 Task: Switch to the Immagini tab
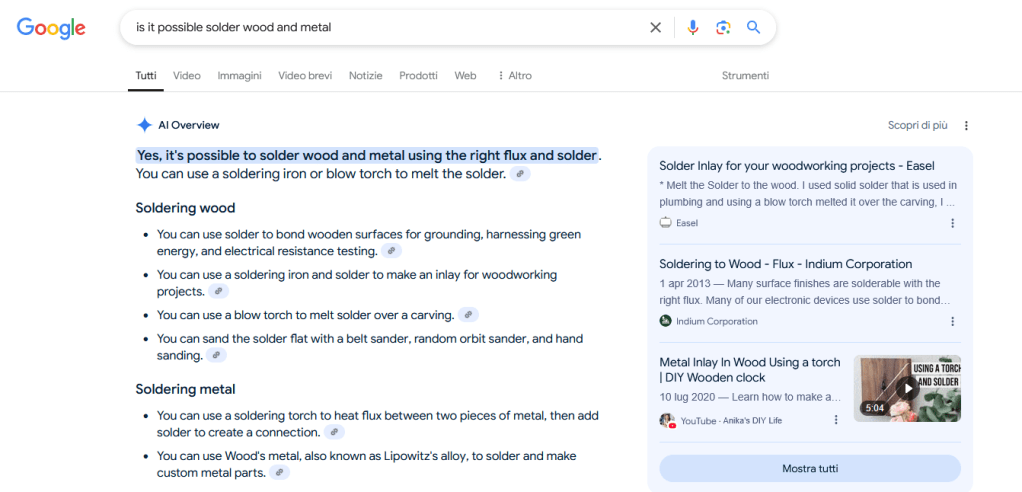coord(239,76)
